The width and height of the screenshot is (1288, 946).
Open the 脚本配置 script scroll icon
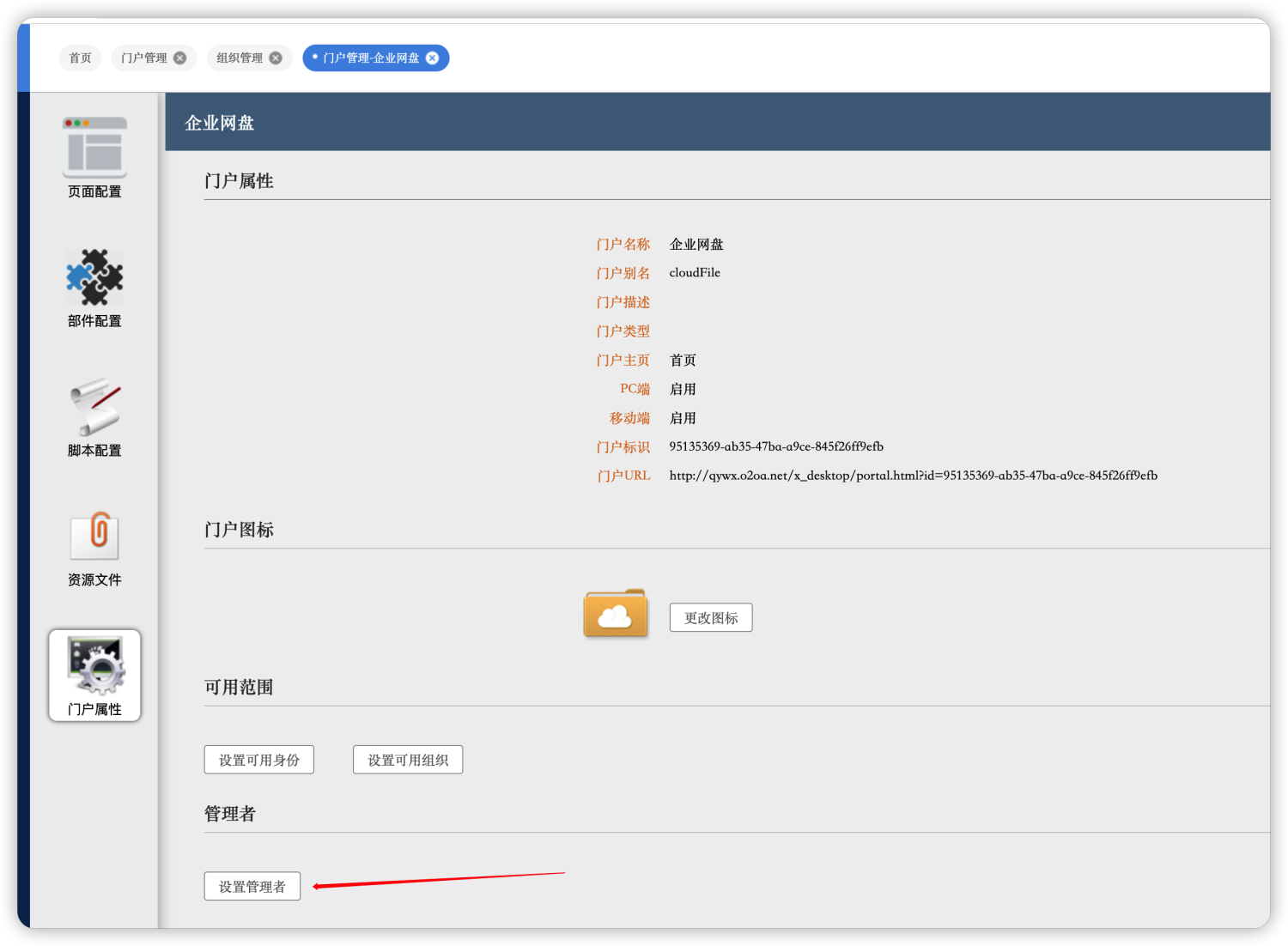pos(94,407)
